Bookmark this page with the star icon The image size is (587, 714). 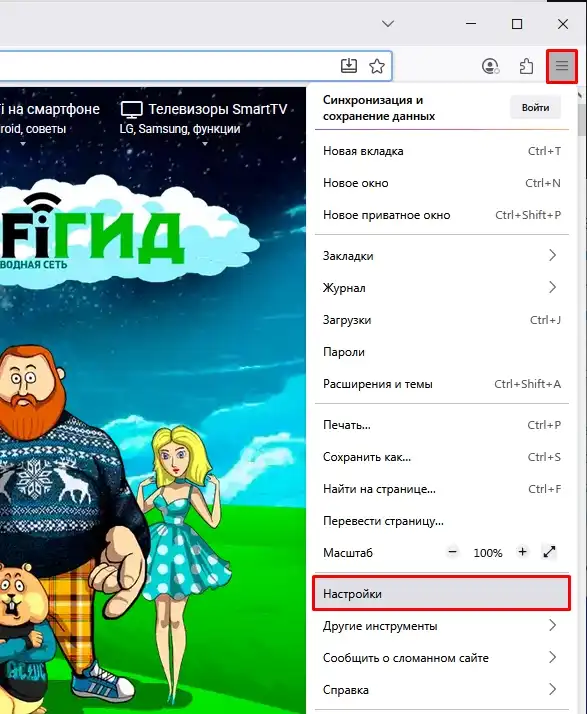click(377, 66)
